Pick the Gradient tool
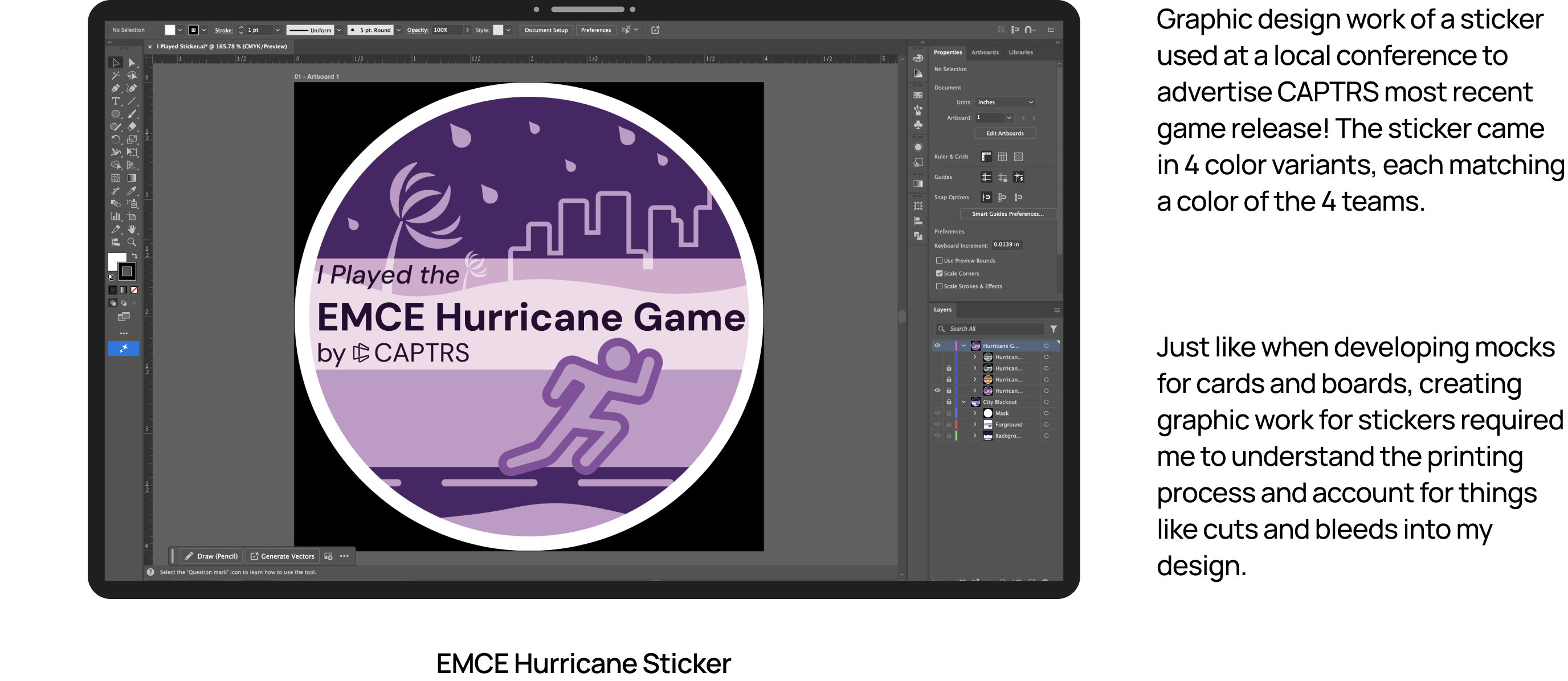The image size is (1568, 681). click(x=132, y=178)
